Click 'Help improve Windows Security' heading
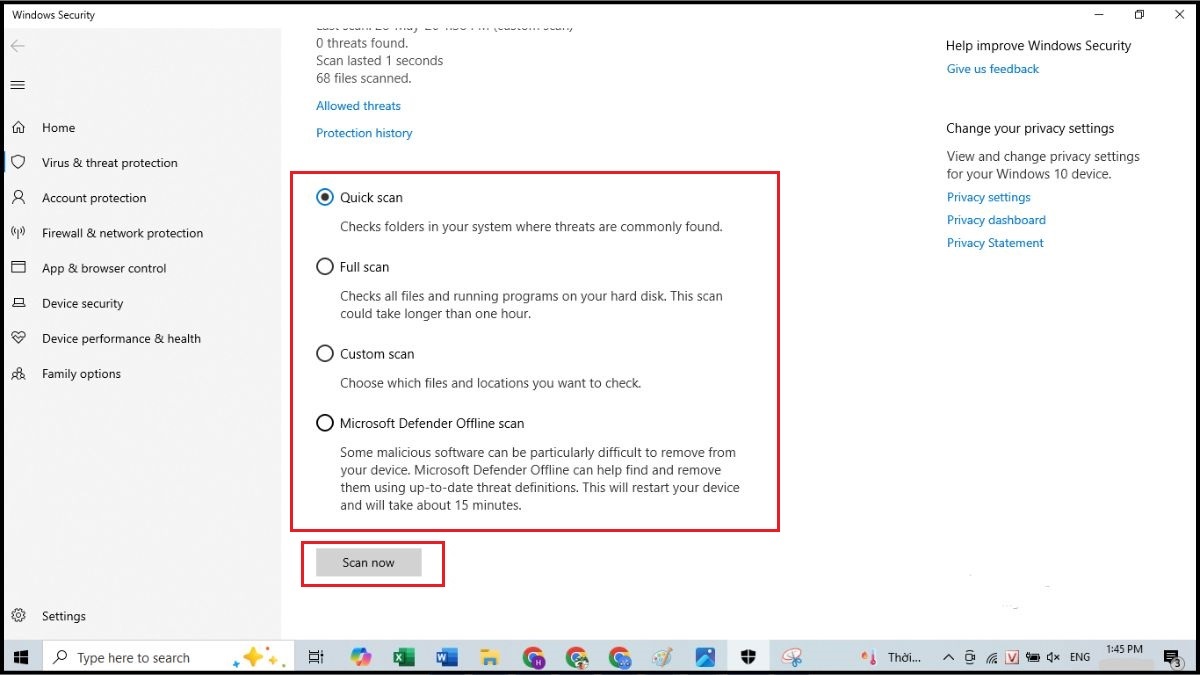The height and width of the screenshot is (675, 1200). coord(1038,46)
